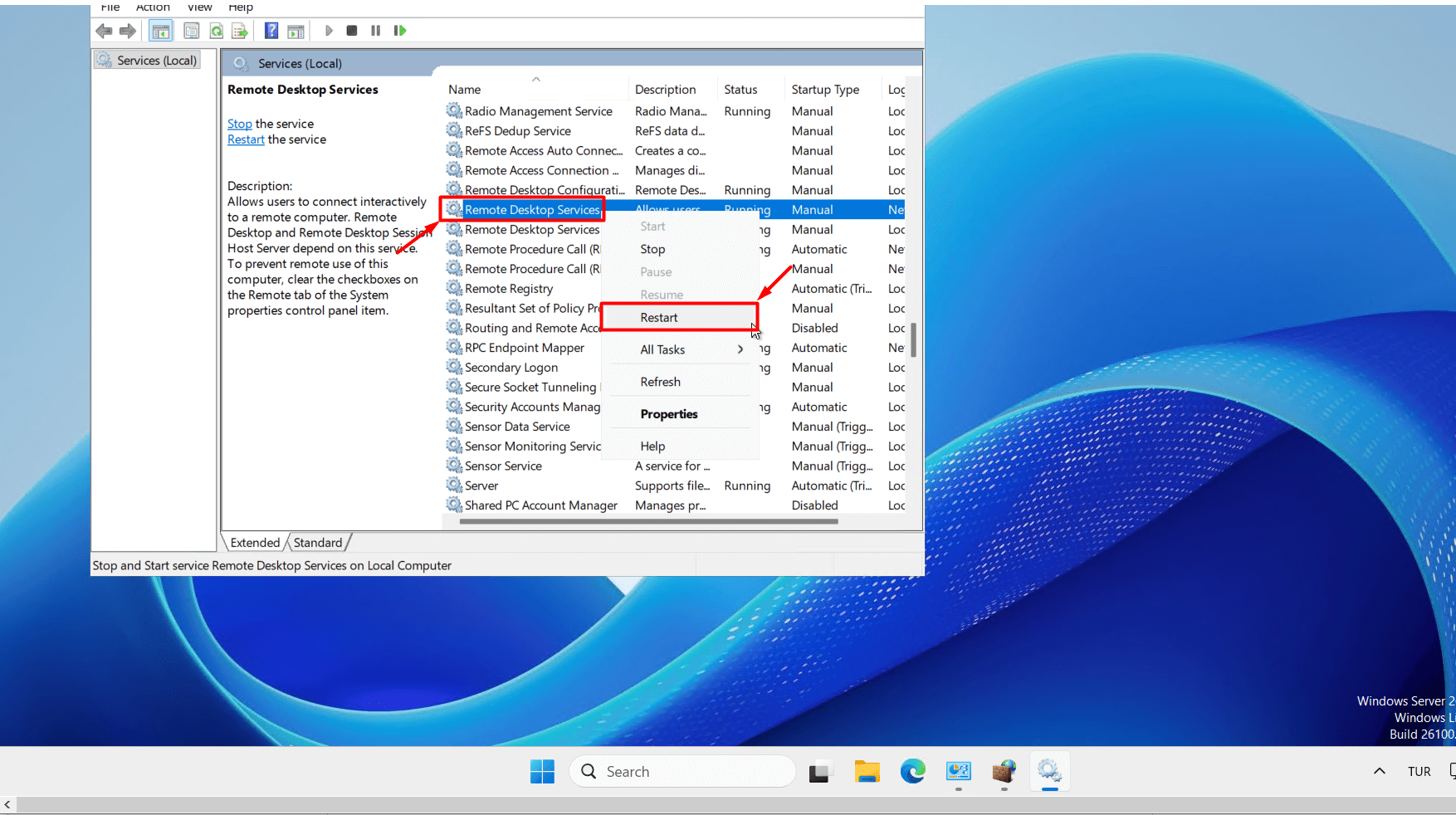This screenshot has width=1456, height=815.
Task: Click the Restart the service link
Action: click(246, 139)
